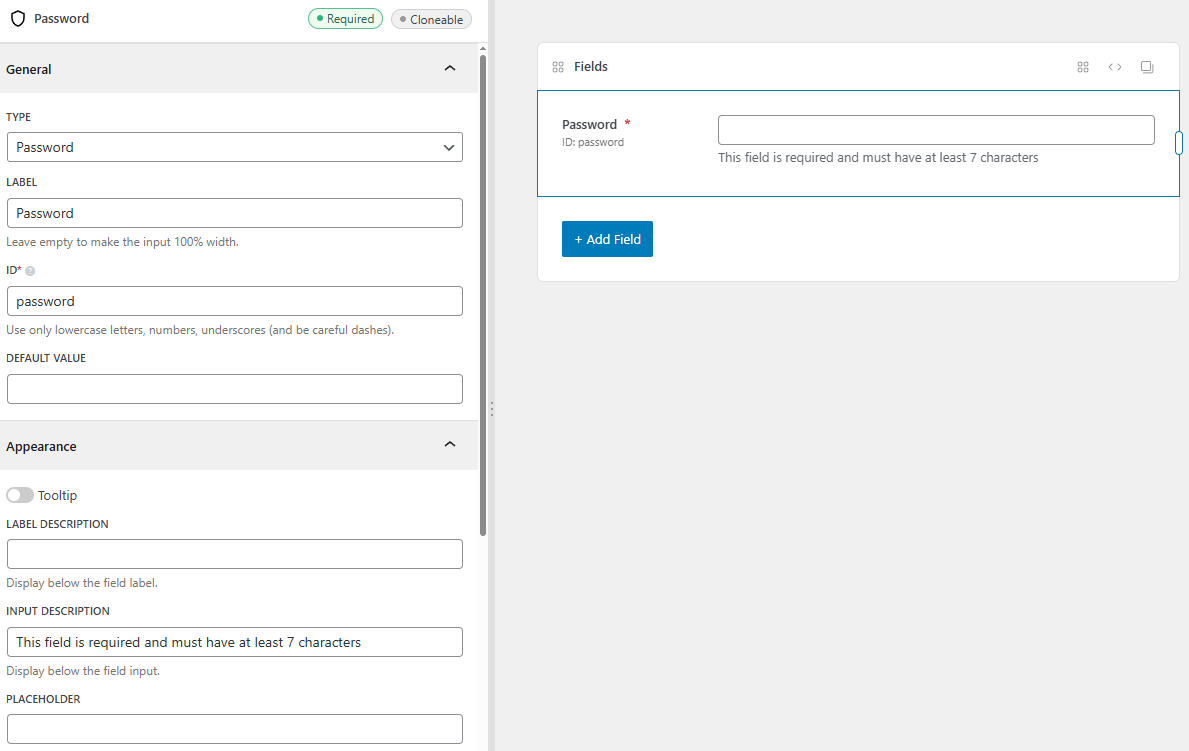The image size is (1189, 751).
Task: Open the code view in the Fields panel
Action: [x=1115, y=66]
